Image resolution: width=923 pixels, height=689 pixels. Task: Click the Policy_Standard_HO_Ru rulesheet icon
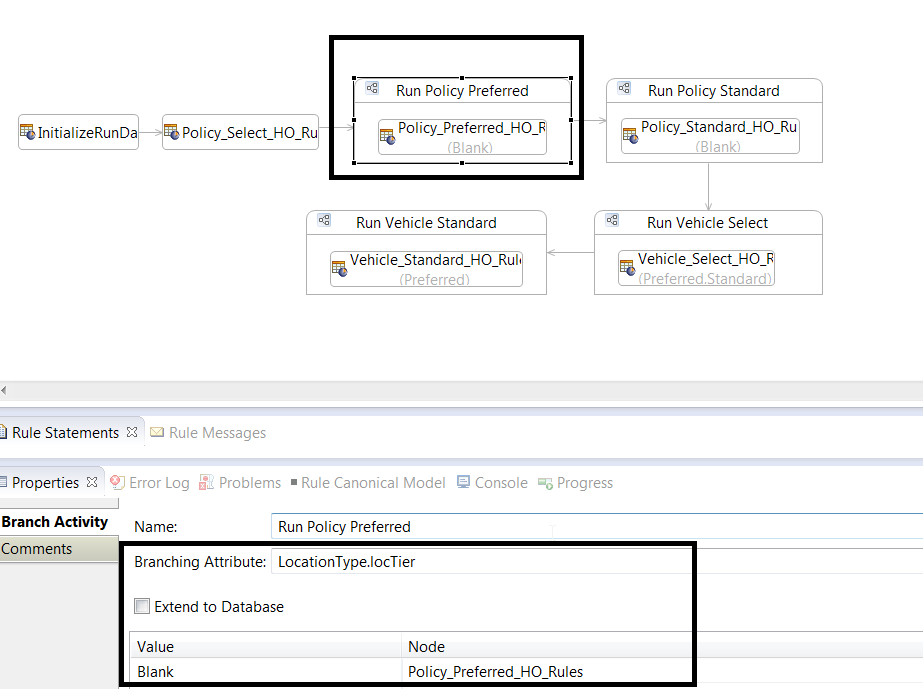coord(630,135)
